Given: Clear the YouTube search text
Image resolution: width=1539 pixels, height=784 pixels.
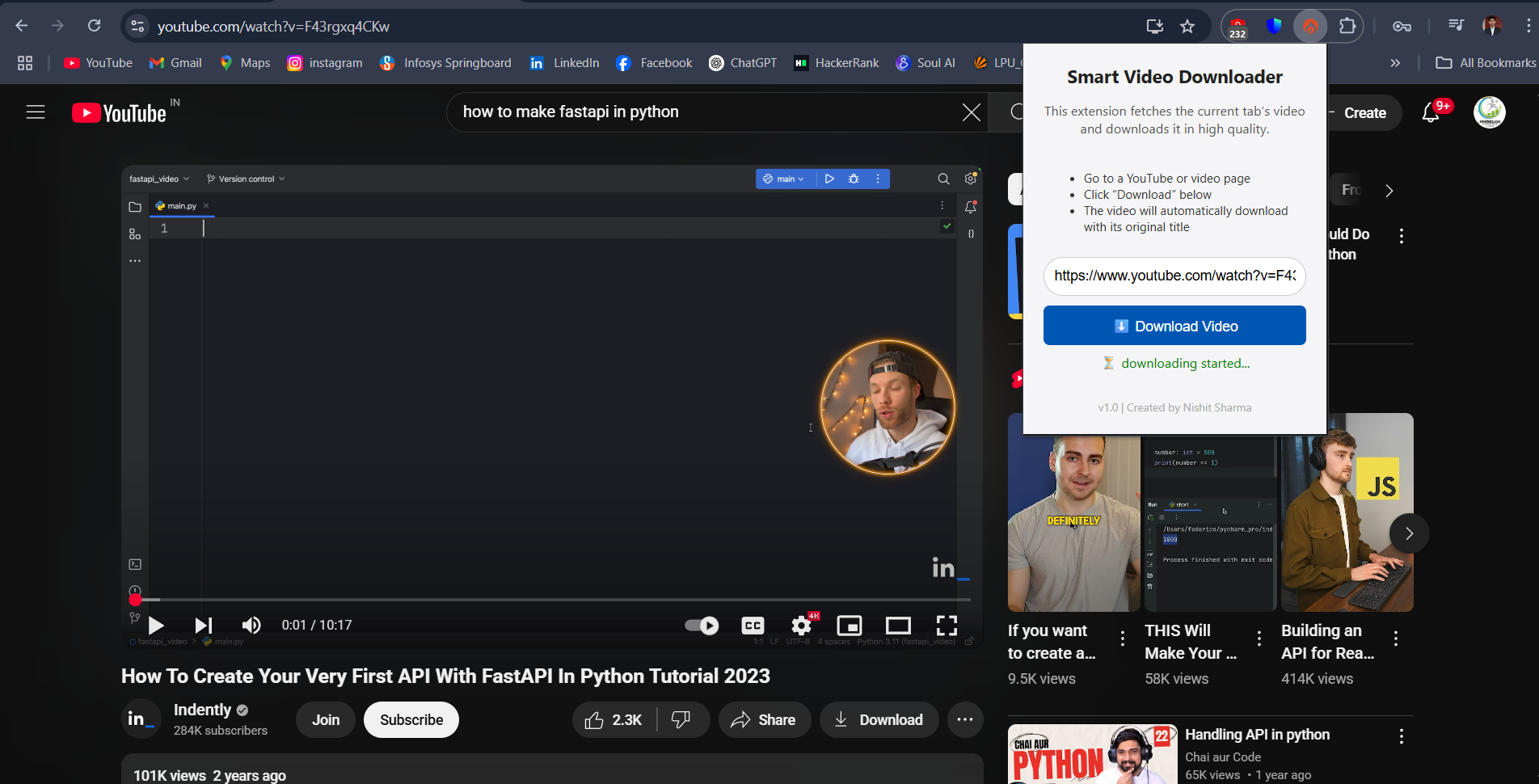Looking at the screenshot, I should click(x=972, y=112).
